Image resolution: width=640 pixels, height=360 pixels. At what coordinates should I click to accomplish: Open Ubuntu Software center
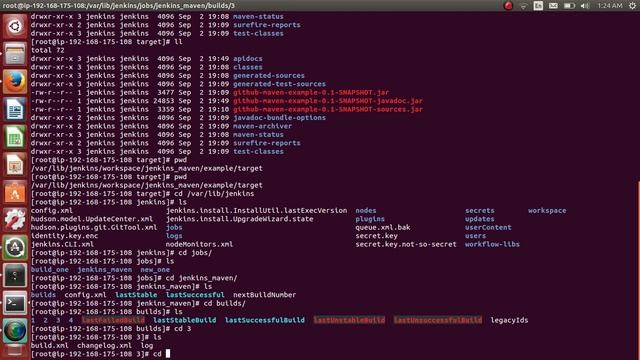point(15,193)
